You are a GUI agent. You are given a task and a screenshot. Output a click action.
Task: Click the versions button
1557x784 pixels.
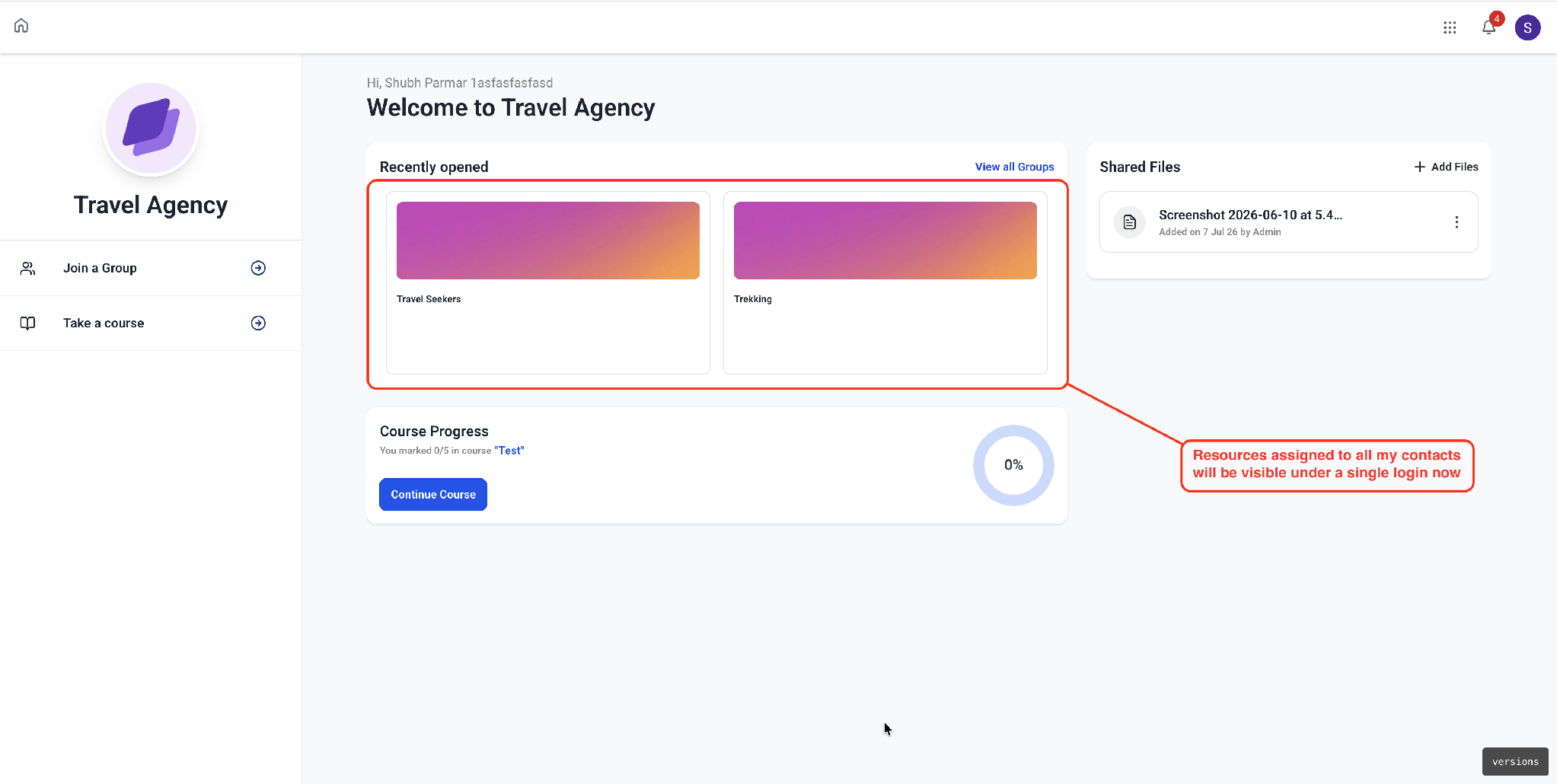(1515, 761)
